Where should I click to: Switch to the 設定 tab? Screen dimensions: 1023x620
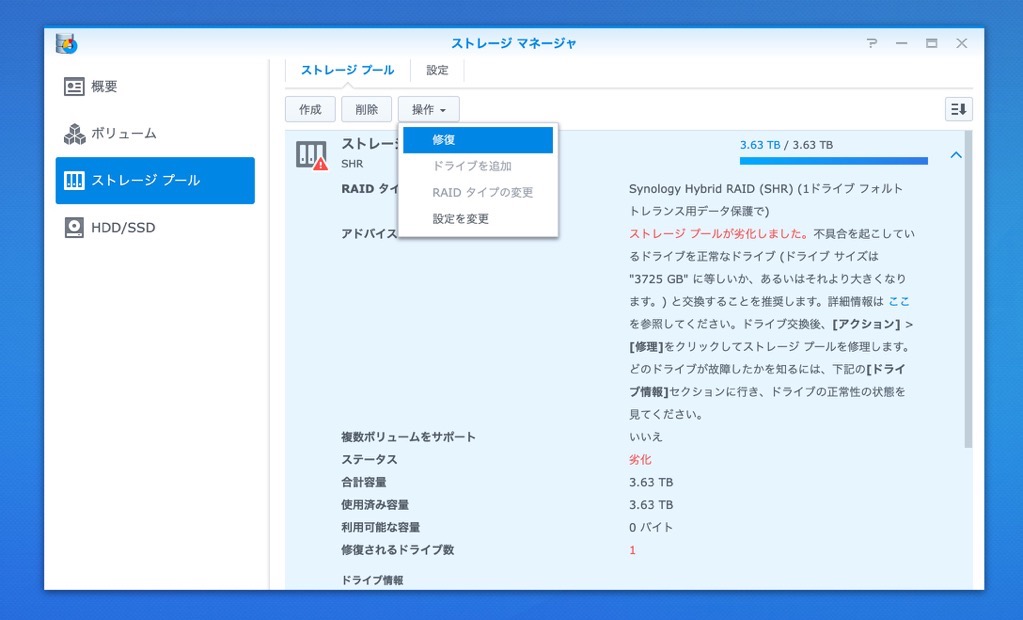point(437,70)
